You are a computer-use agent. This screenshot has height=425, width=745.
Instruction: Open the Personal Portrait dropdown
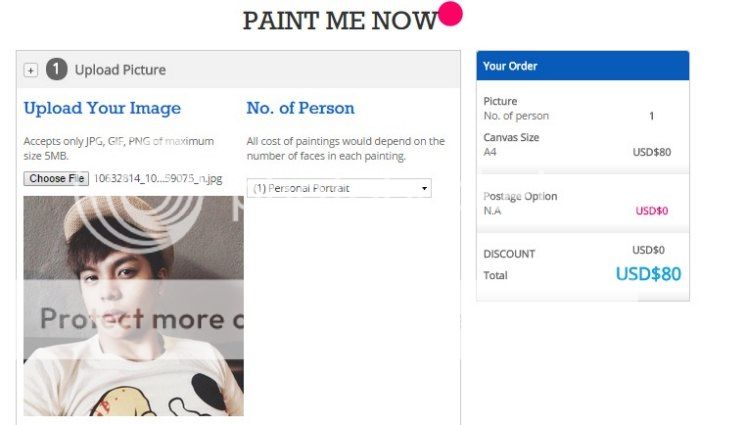pos(339,188)
